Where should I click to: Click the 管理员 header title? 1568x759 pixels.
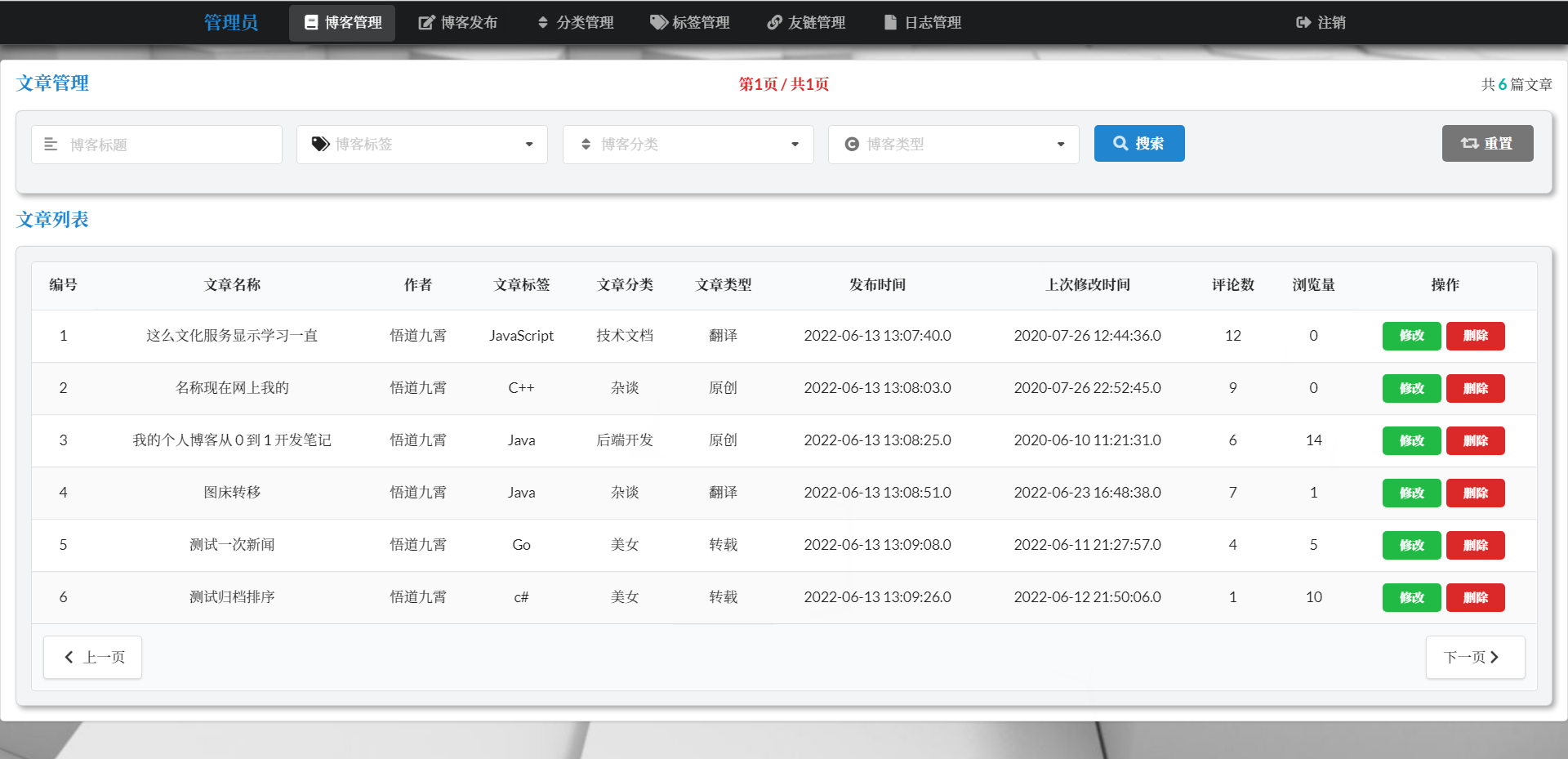click(x=231, y=22)
